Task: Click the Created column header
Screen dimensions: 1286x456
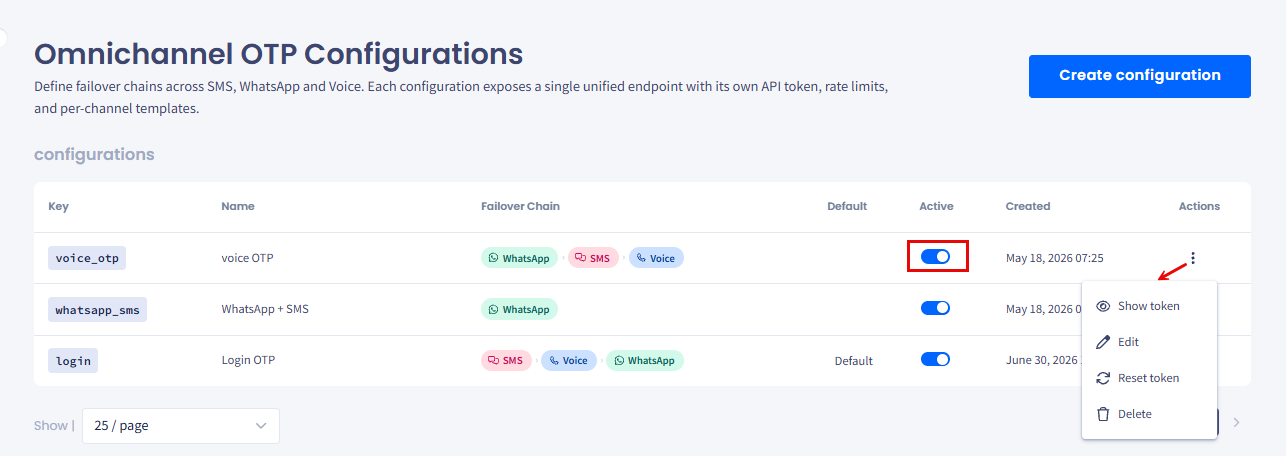Action: click(x=1028, y=206)
